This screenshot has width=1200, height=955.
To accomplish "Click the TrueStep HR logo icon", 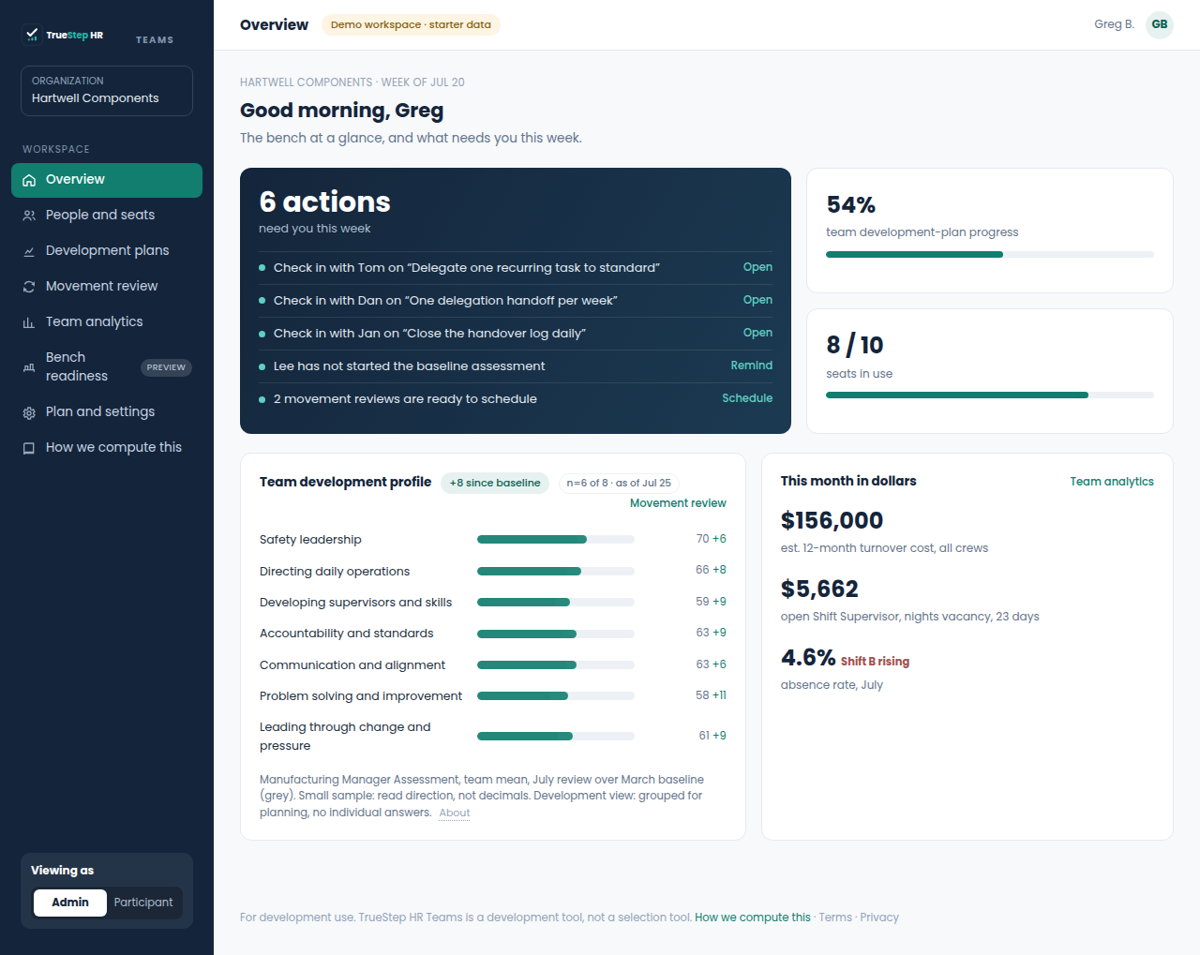I will click(x=33, y=35).
